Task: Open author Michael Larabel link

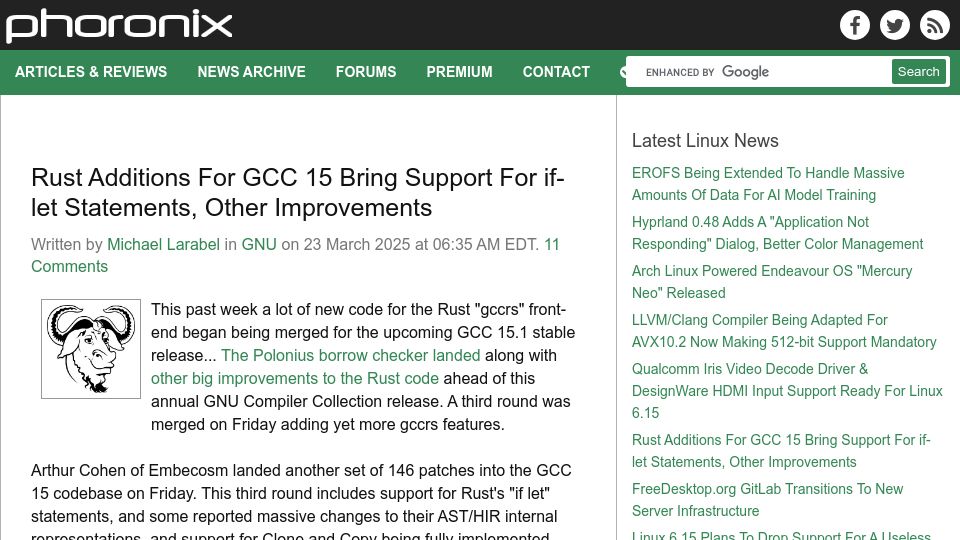Action: (x=163, y=244)
